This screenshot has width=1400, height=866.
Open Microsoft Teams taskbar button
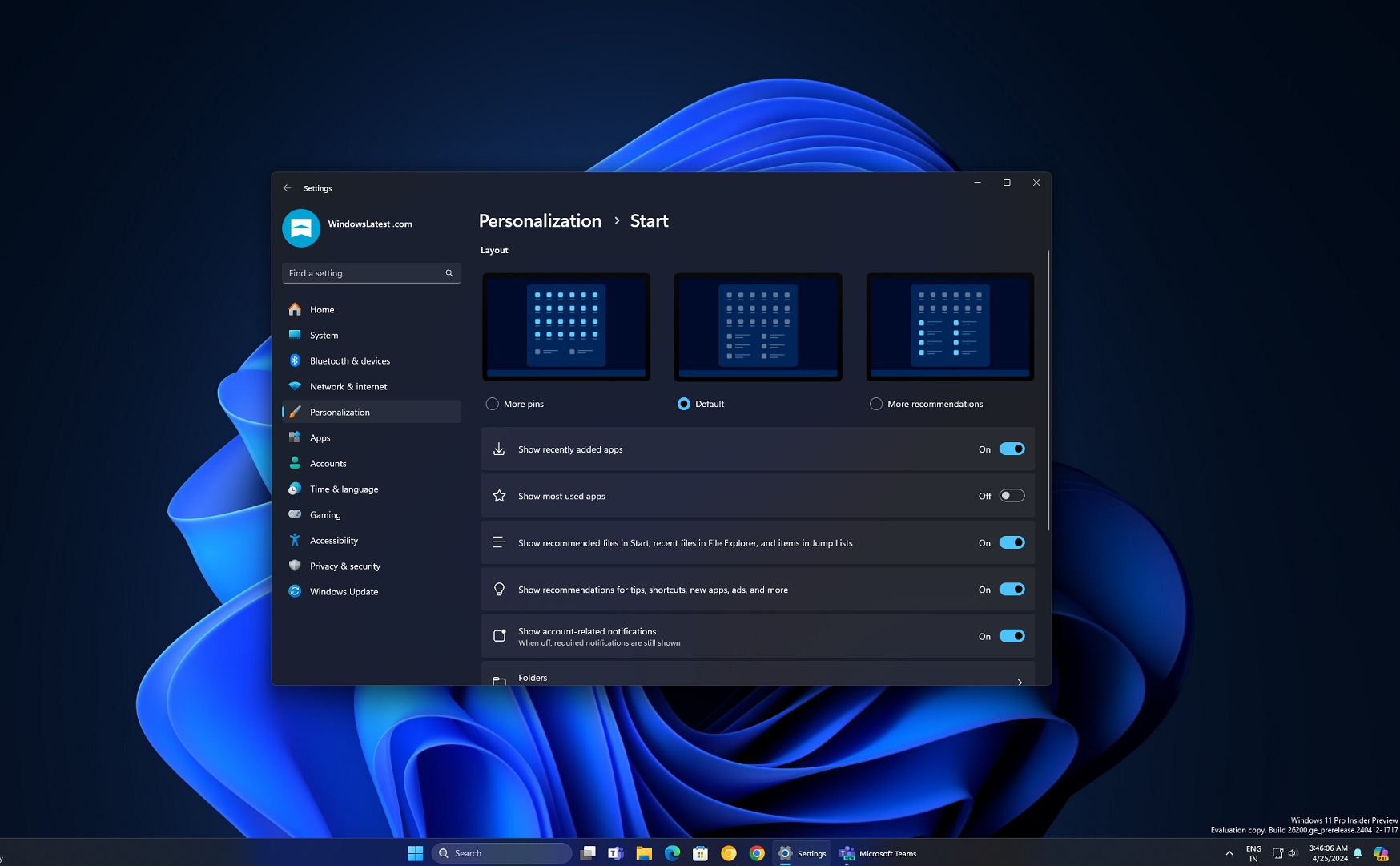[x=879, y=853]
